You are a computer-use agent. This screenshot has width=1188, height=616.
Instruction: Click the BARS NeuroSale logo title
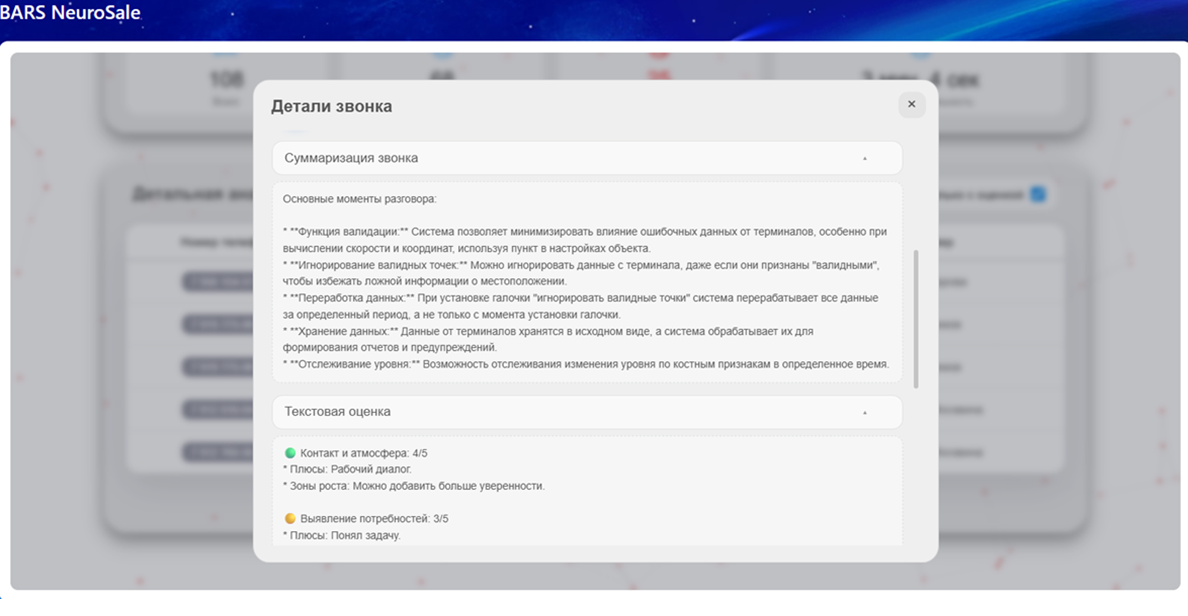click(x=70, y=12)
